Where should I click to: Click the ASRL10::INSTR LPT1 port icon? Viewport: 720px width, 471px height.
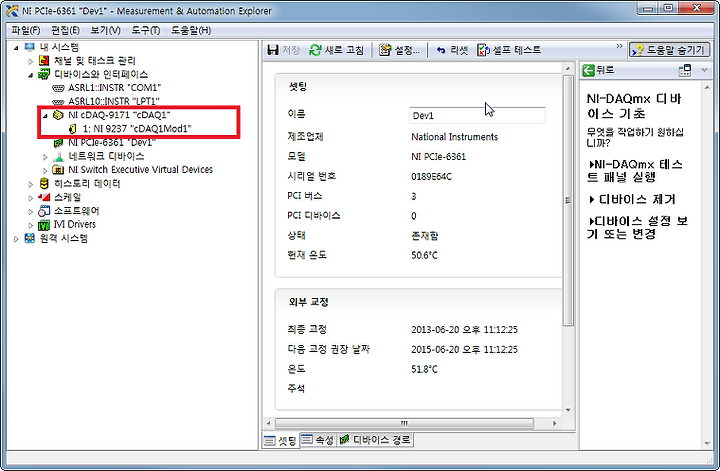(x=58, y=101)
